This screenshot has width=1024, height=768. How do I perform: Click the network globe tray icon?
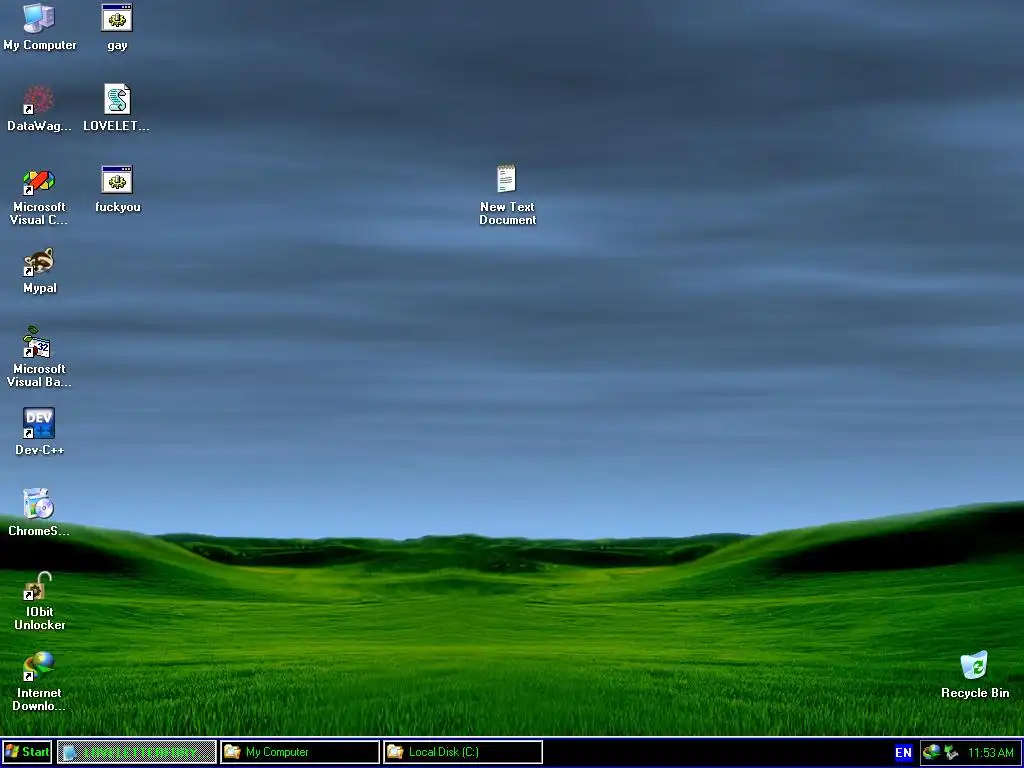click(931, 752)
